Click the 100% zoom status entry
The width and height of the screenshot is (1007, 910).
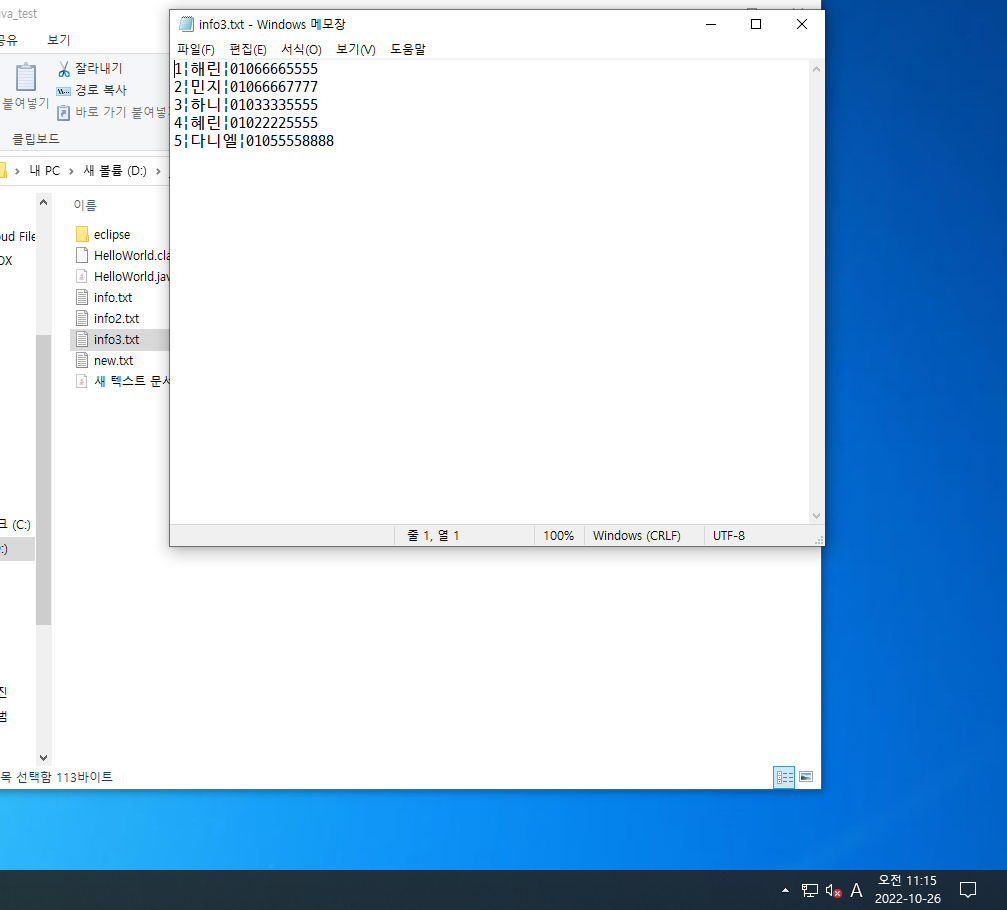558,536
